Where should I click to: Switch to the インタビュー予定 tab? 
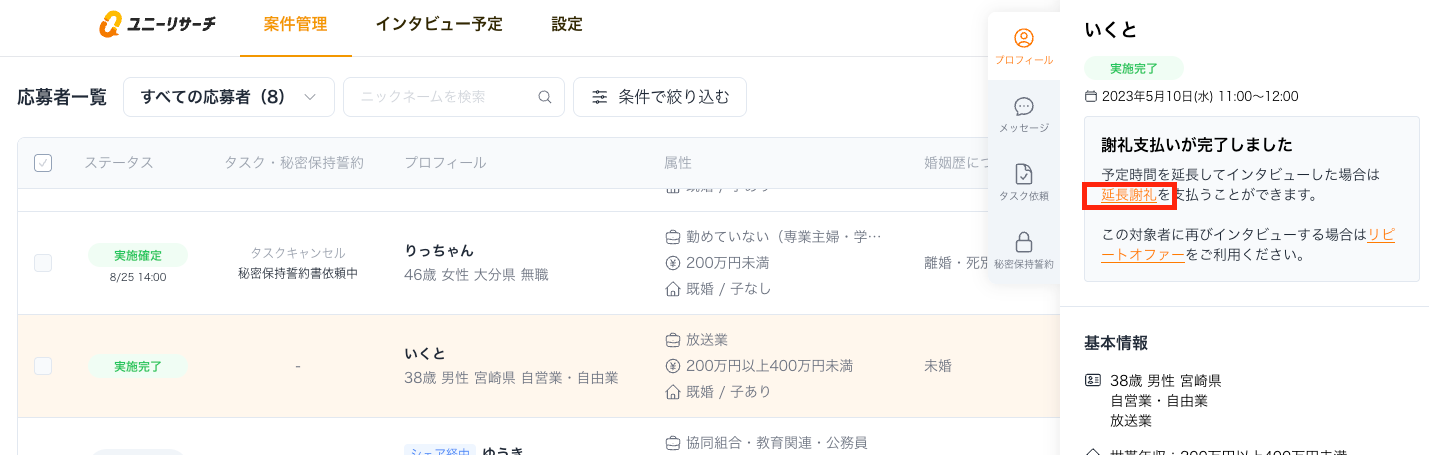439,25
